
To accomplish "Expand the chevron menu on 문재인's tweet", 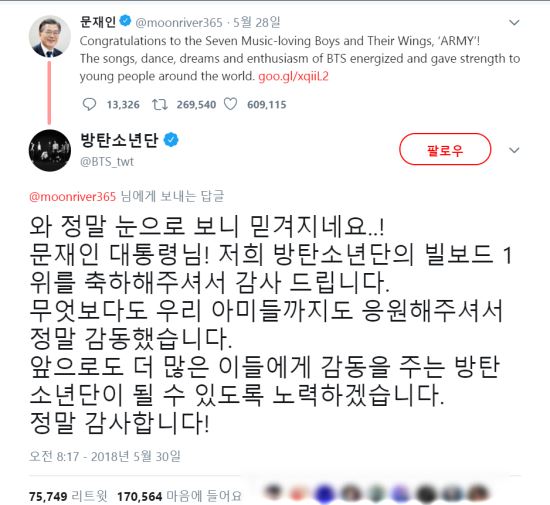I will (514, 22).
